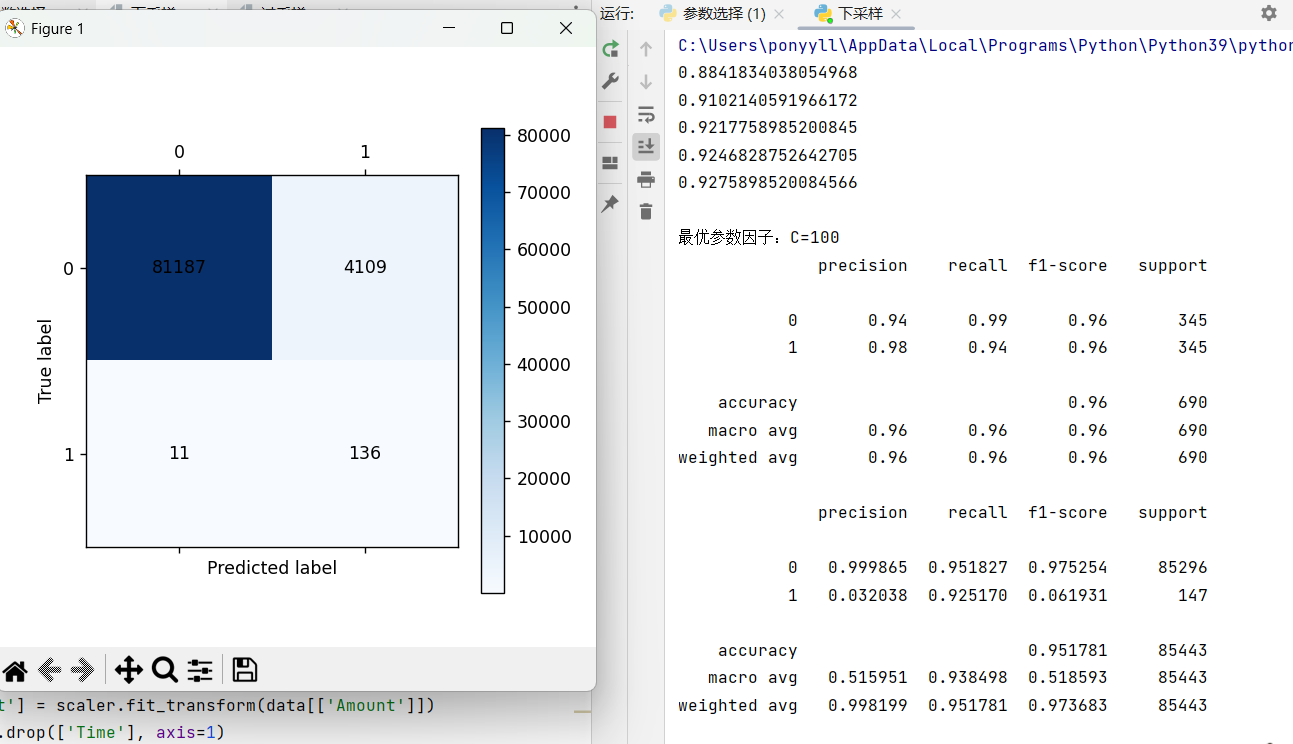Screen dimensions: 1293x744
Task: Minimize the Figure 1 window
Action: (x=448, y=28)
